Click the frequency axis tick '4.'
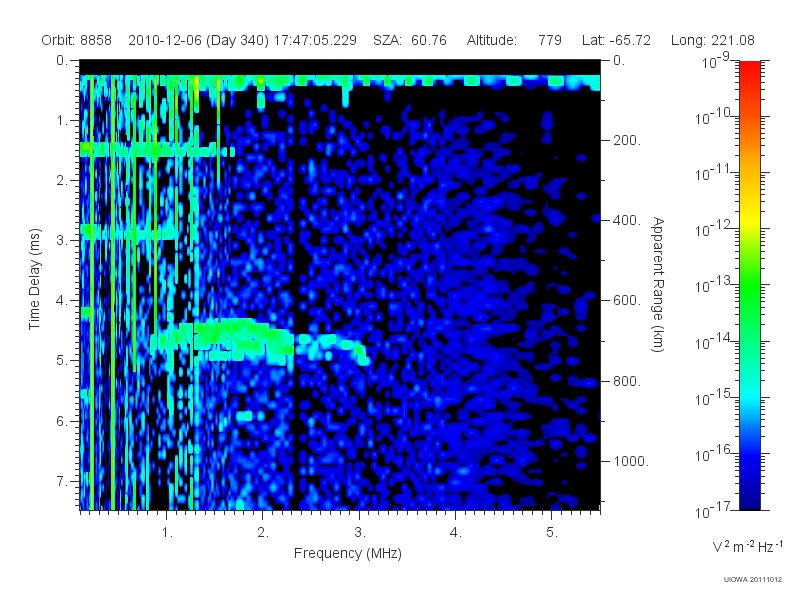This screenshot has width=800, height=600. click(456, 533)
